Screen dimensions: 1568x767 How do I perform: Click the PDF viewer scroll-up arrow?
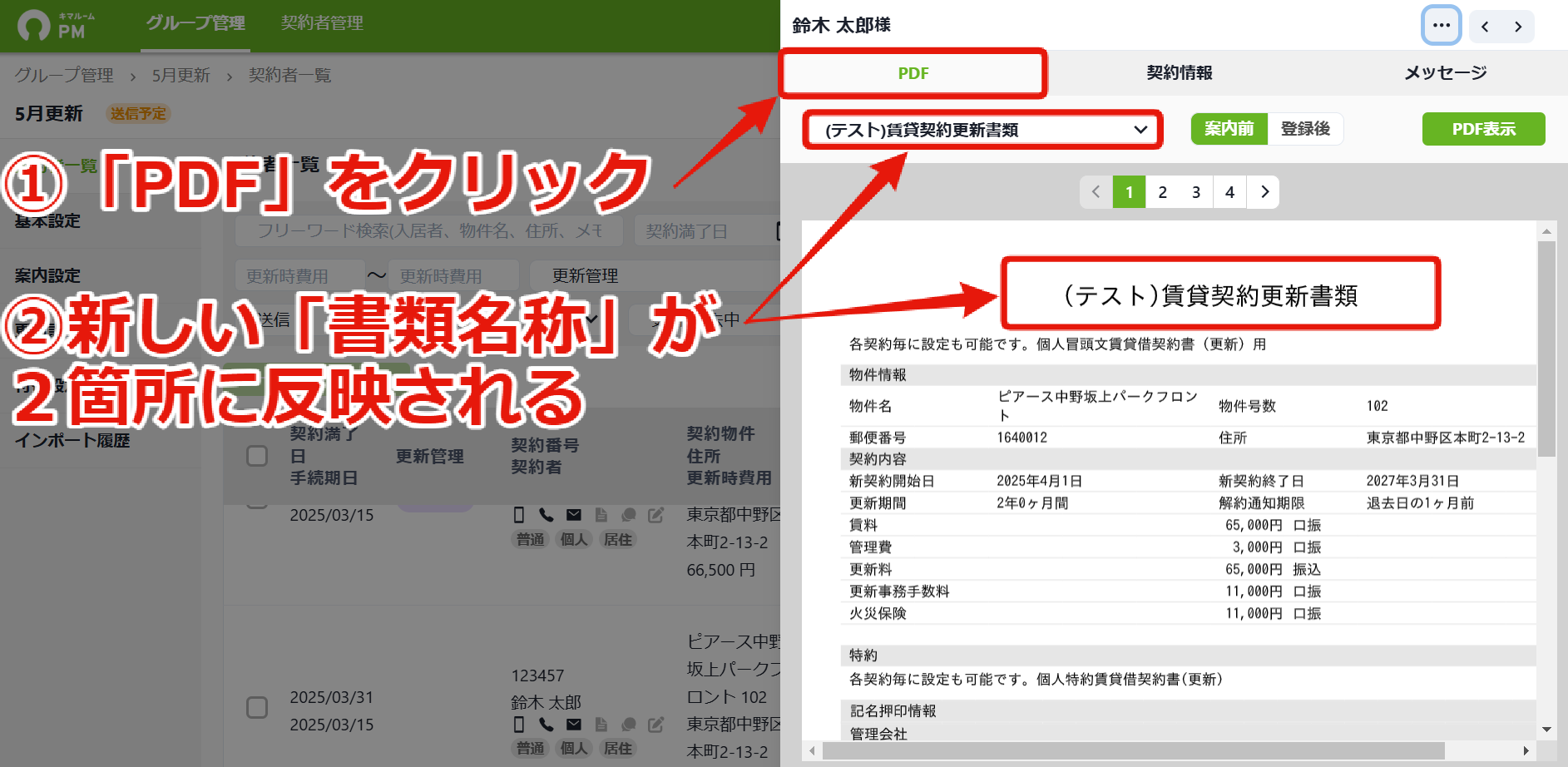pos(1546,231)
